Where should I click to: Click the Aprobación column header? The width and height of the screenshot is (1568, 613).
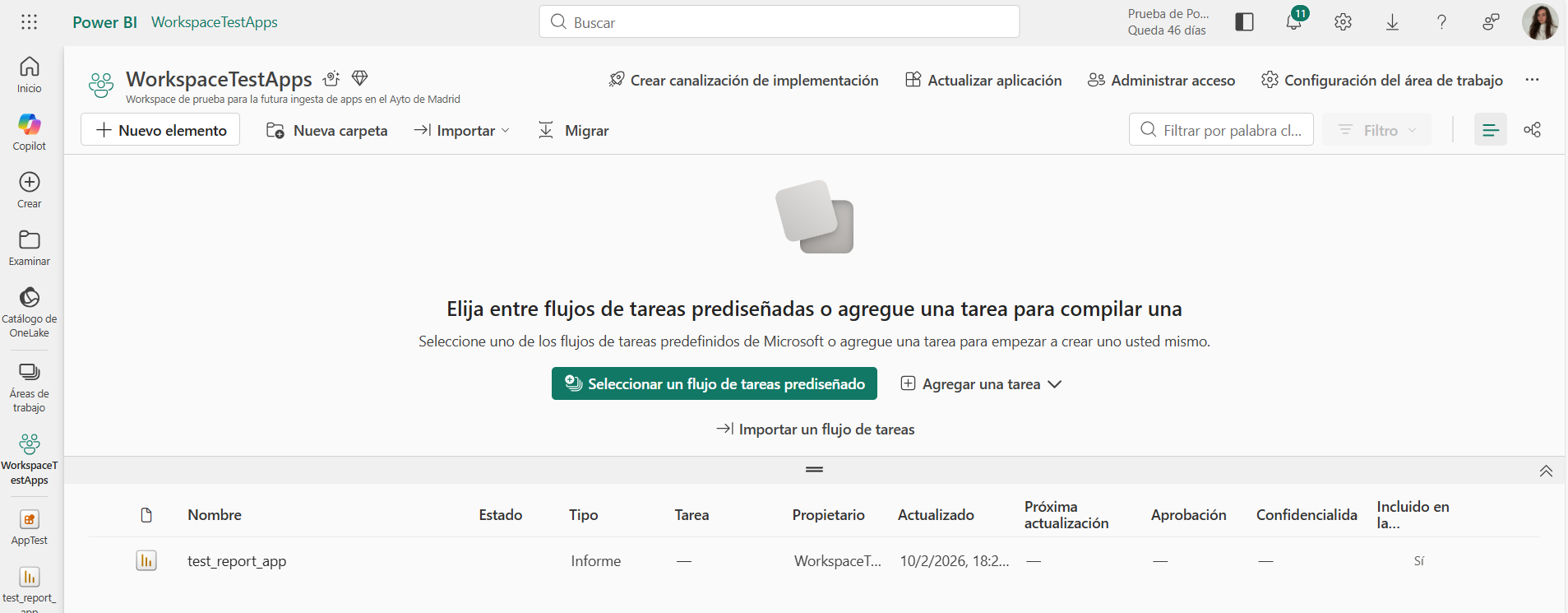coord(1188,515)
